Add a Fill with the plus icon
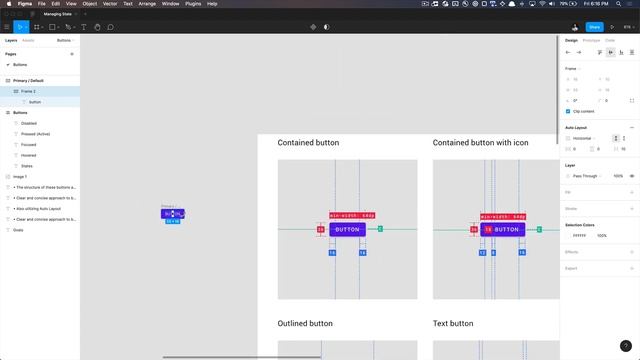Screen dimensions: 640x360 (632, 192)
